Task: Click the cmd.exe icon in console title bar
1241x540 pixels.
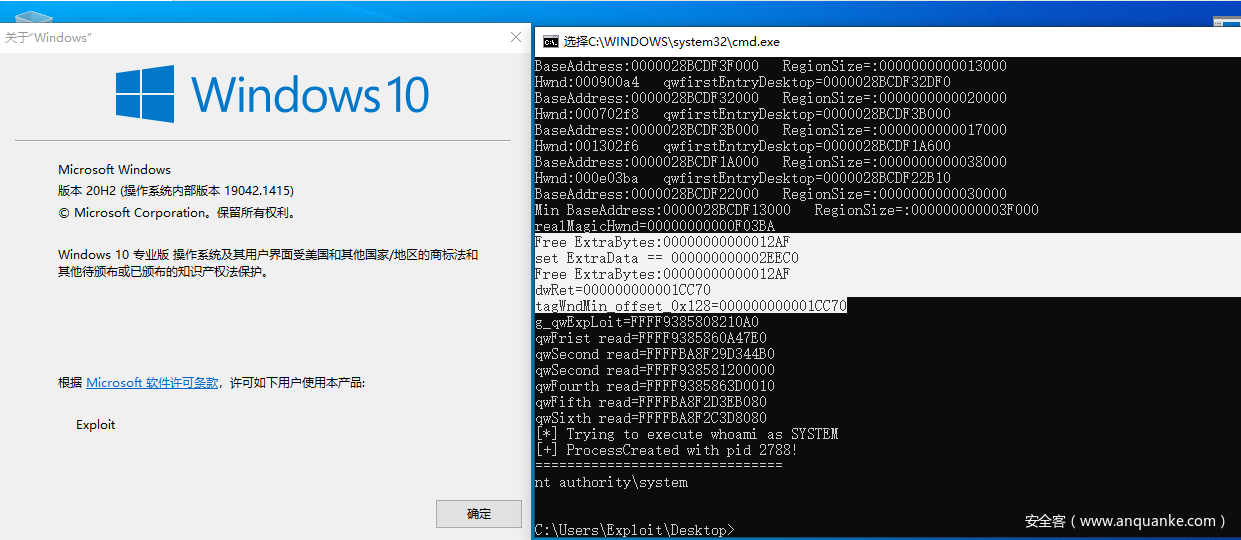Action: click(x=550, y=42)
